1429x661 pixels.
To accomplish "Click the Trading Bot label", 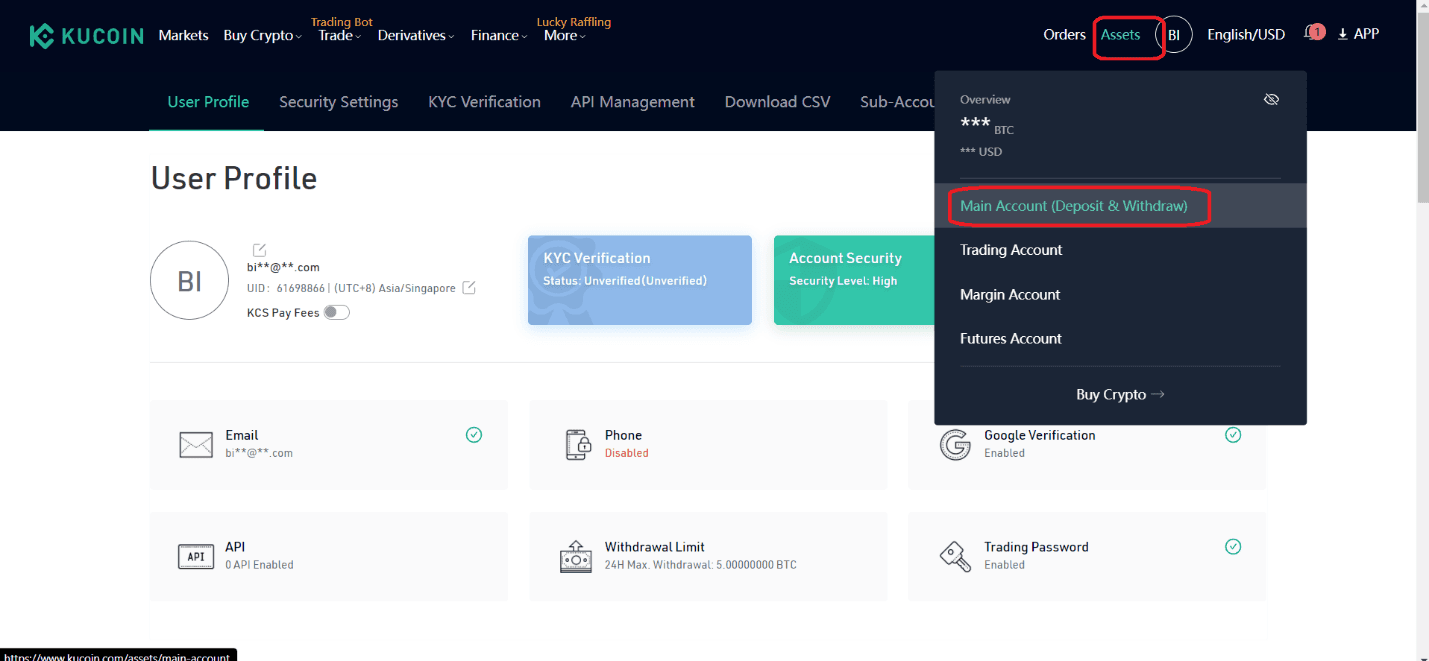I will click(342, 22).
